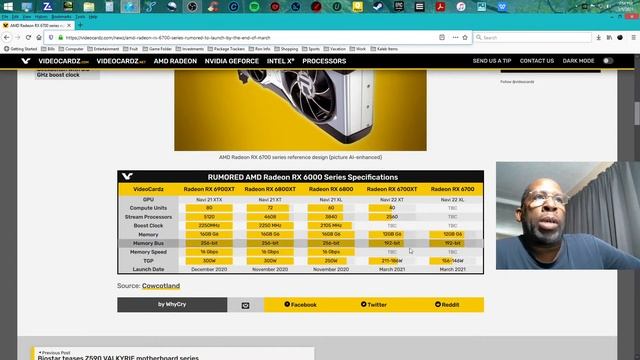The image size is (640, 360).
Task: Close the AMD Radeon RX 6700 tab
Action: coord(69,25)
